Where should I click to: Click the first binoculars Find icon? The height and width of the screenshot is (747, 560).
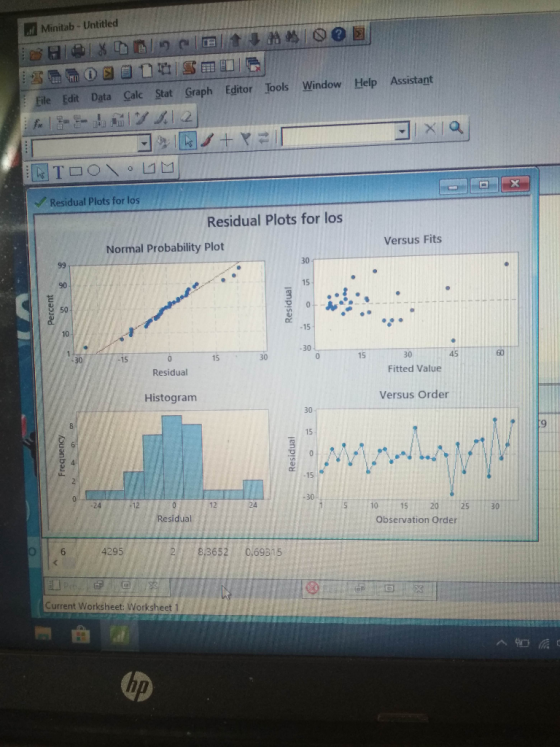coord(274,39)
